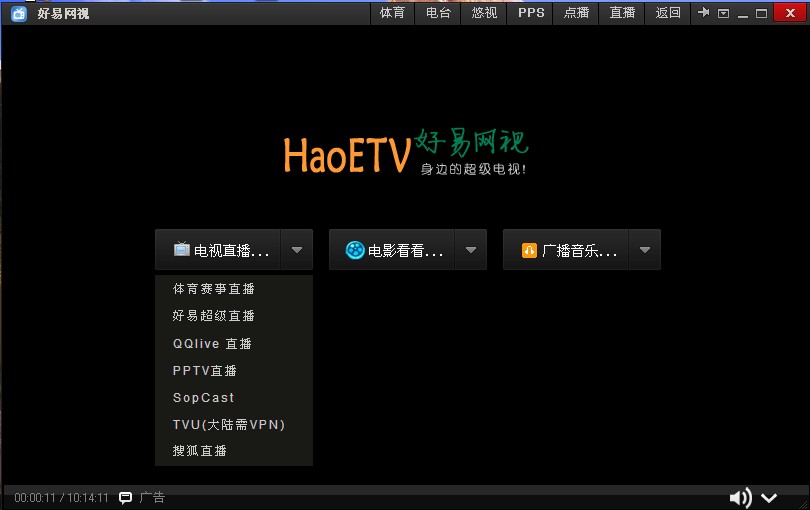Expand the 电视直播 dropdown arrow
This screenshot has width=810, height=510.
pyautogui.click(x=297, y=250)
